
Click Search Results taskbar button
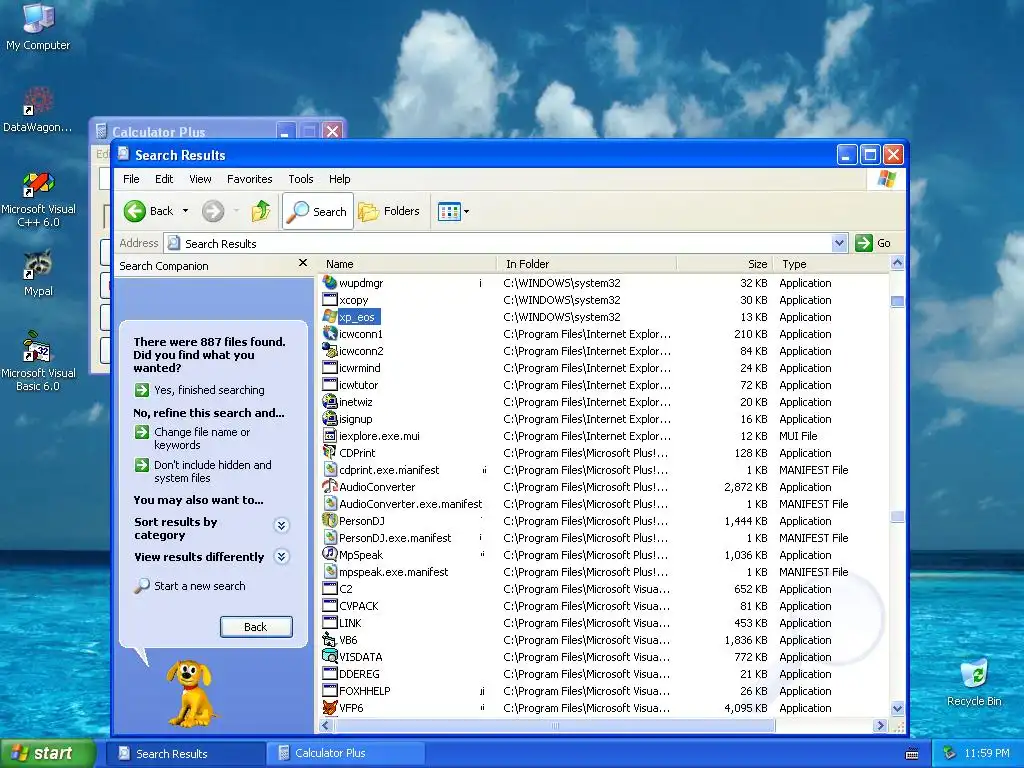coord(185,753)
